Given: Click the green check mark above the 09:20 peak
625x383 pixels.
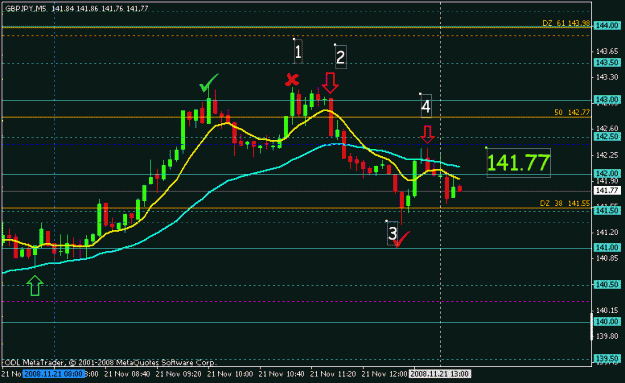Looking at the screenshot, I should point(209,83).
